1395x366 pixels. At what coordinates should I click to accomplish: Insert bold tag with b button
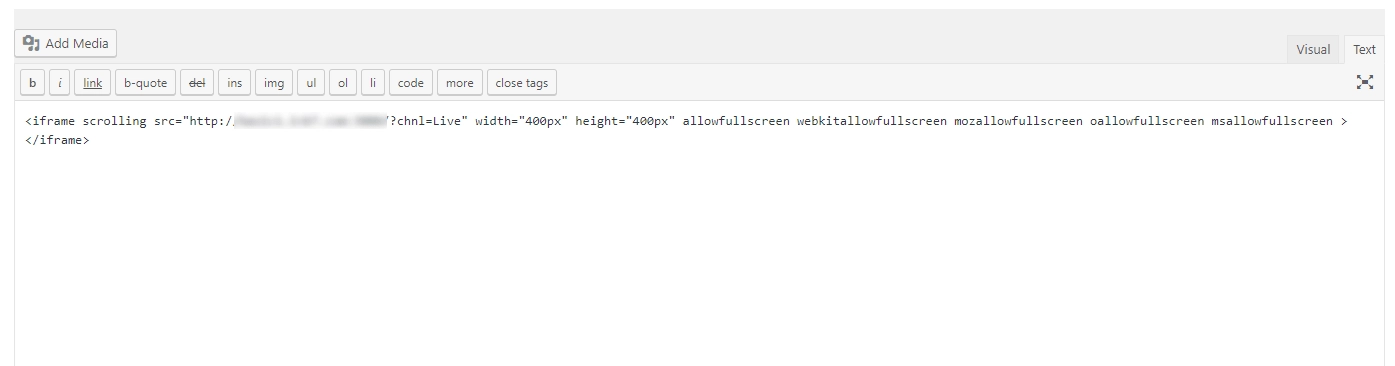pos(32,83)
